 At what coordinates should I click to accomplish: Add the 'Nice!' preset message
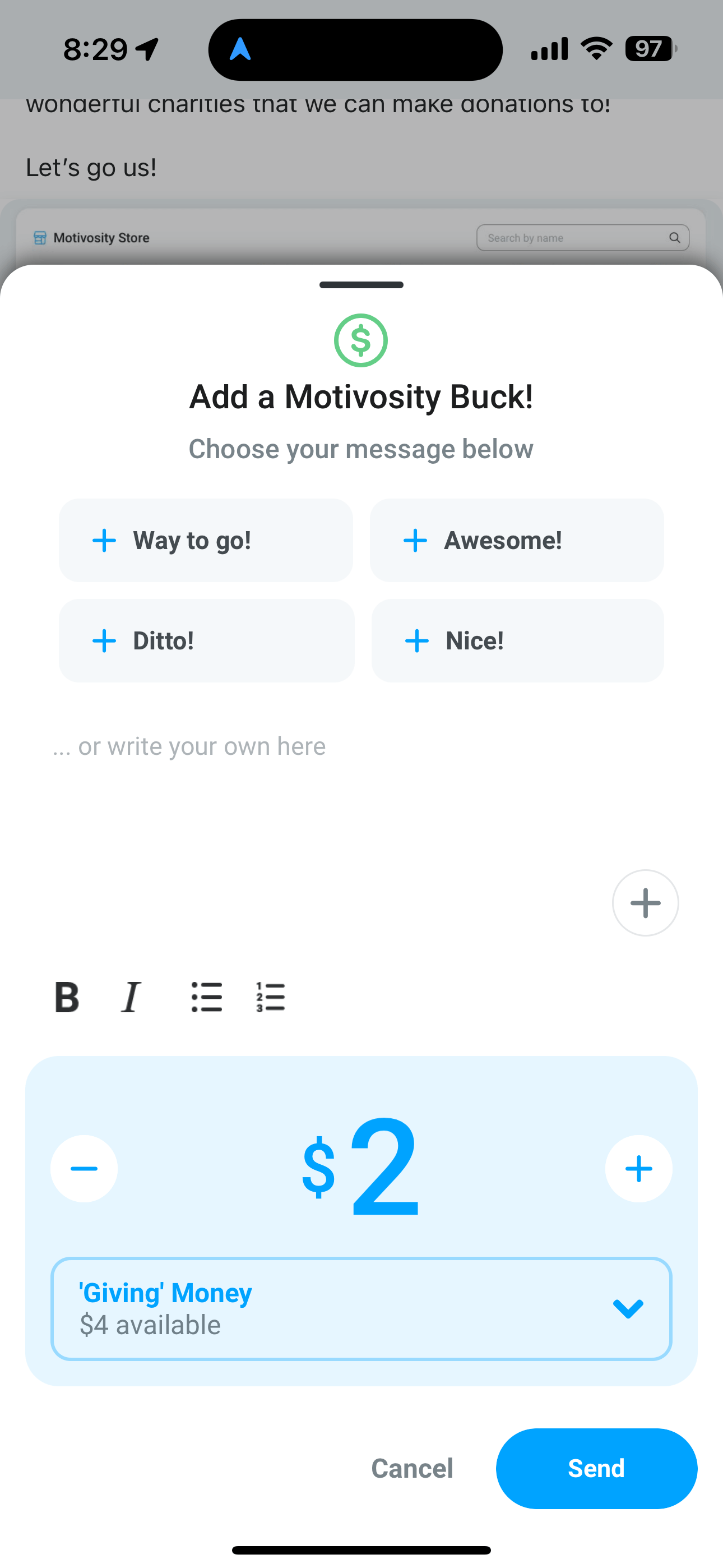(x=516, y=640)
